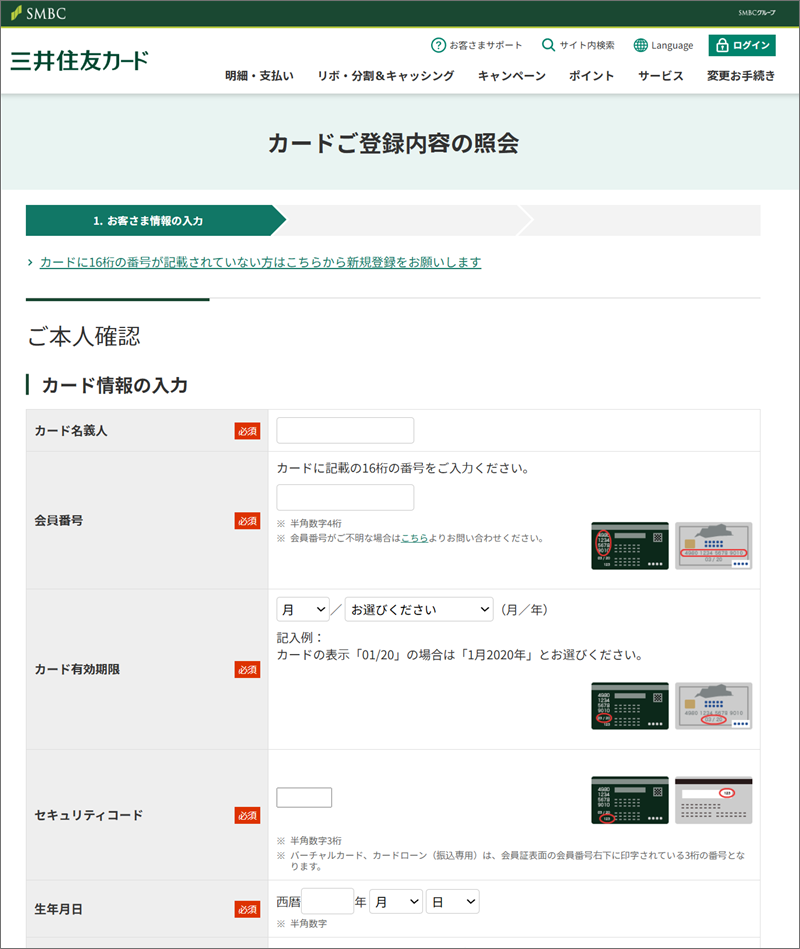The width and height of the screenshot is (800, 949).
Task: Click gray card image in カード有効期限 row
Action: pos(713,706)
